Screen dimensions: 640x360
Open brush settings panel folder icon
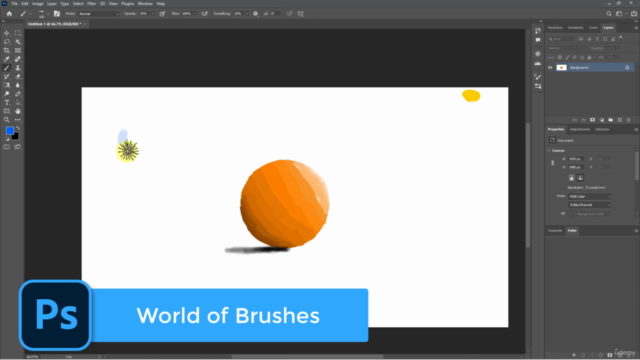57,13
